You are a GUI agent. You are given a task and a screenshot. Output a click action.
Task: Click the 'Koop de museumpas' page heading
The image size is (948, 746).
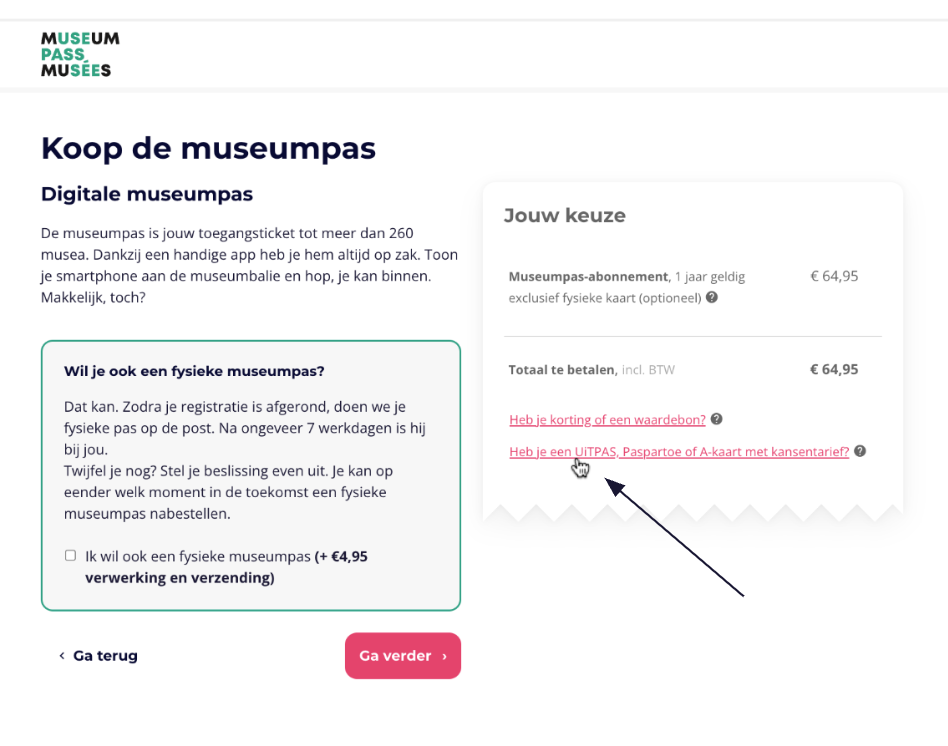(209, 148)
